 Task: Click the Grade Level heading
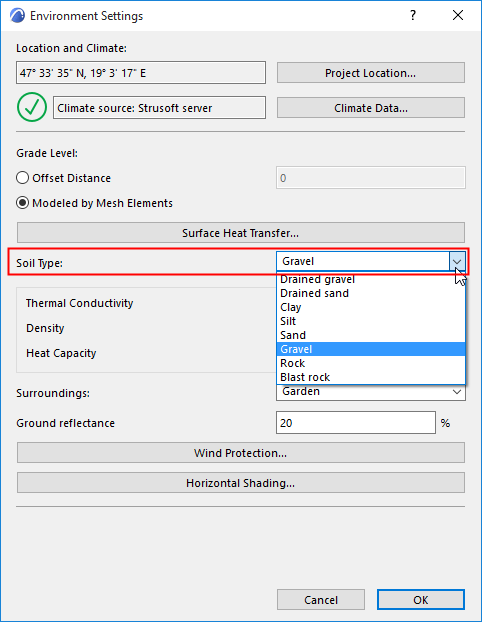click(47, 153)
